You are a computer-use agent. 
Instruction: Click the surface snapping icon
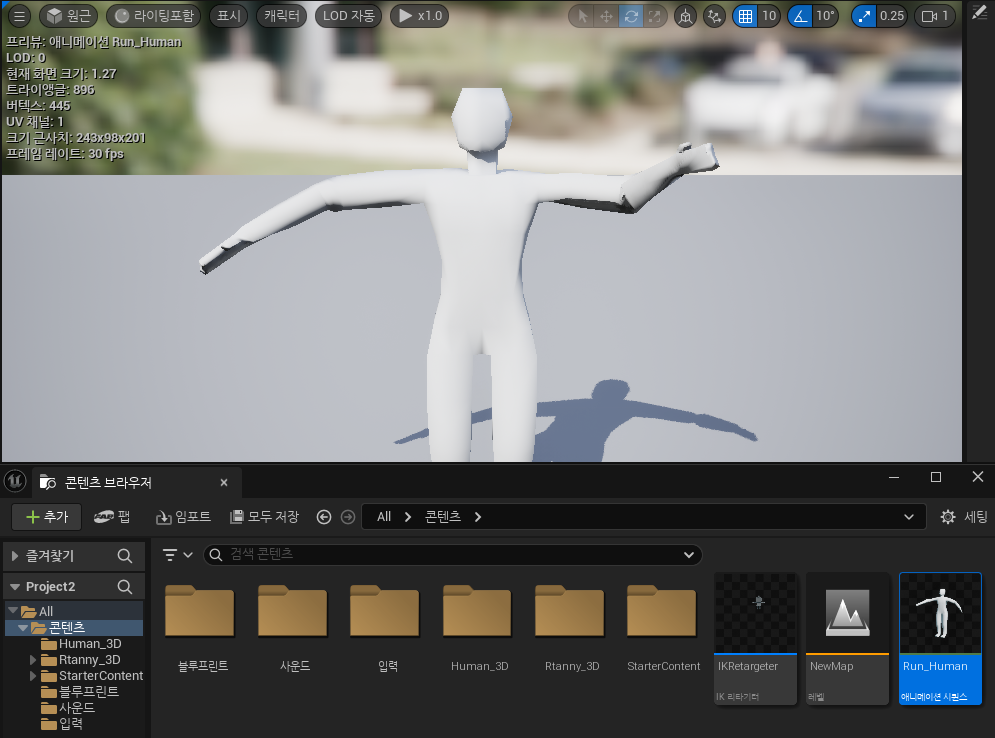point(713,16)
